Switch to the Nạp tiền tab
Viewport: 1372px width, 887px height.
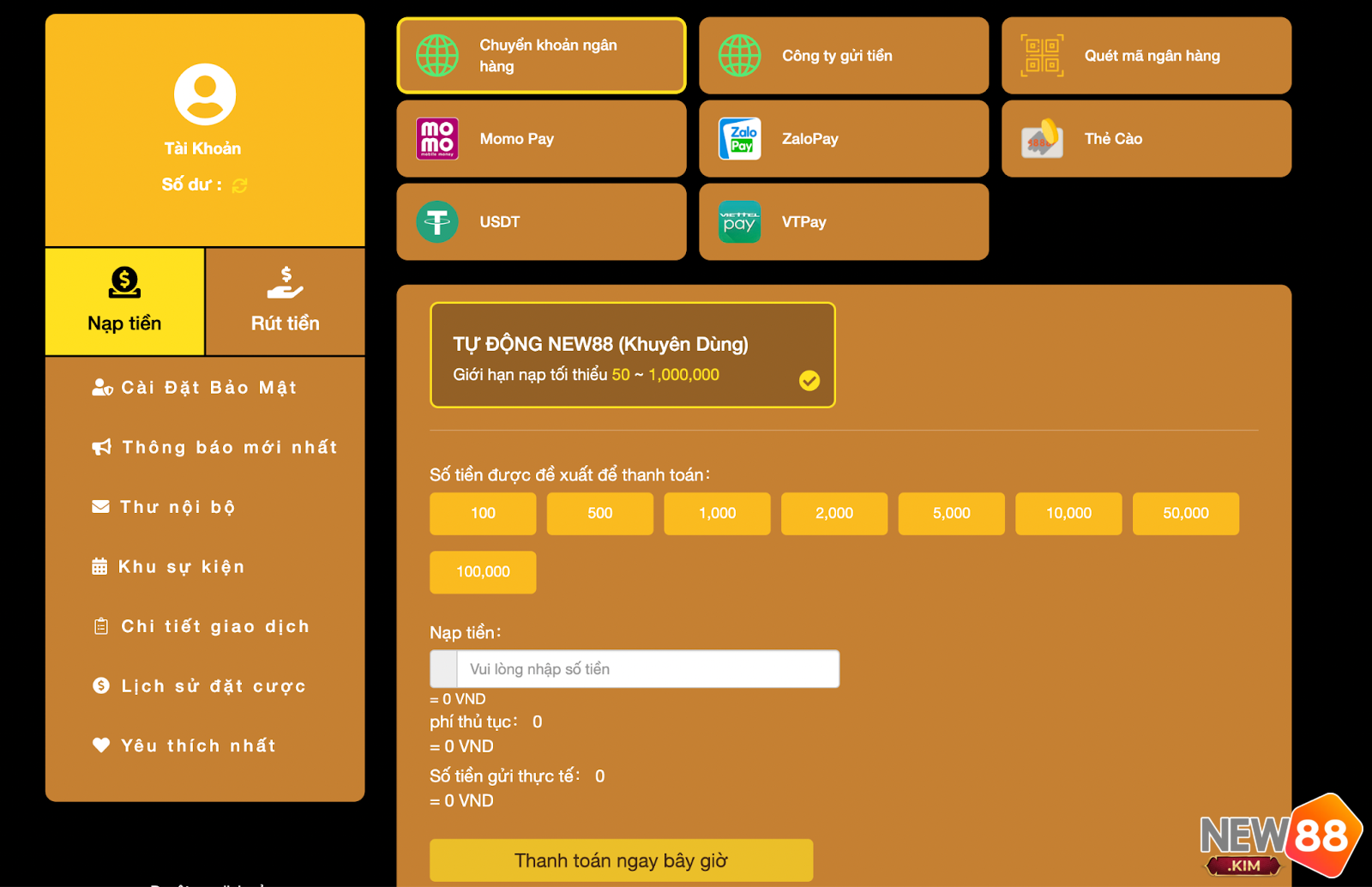pyautogui.click(x=124, y=302)
